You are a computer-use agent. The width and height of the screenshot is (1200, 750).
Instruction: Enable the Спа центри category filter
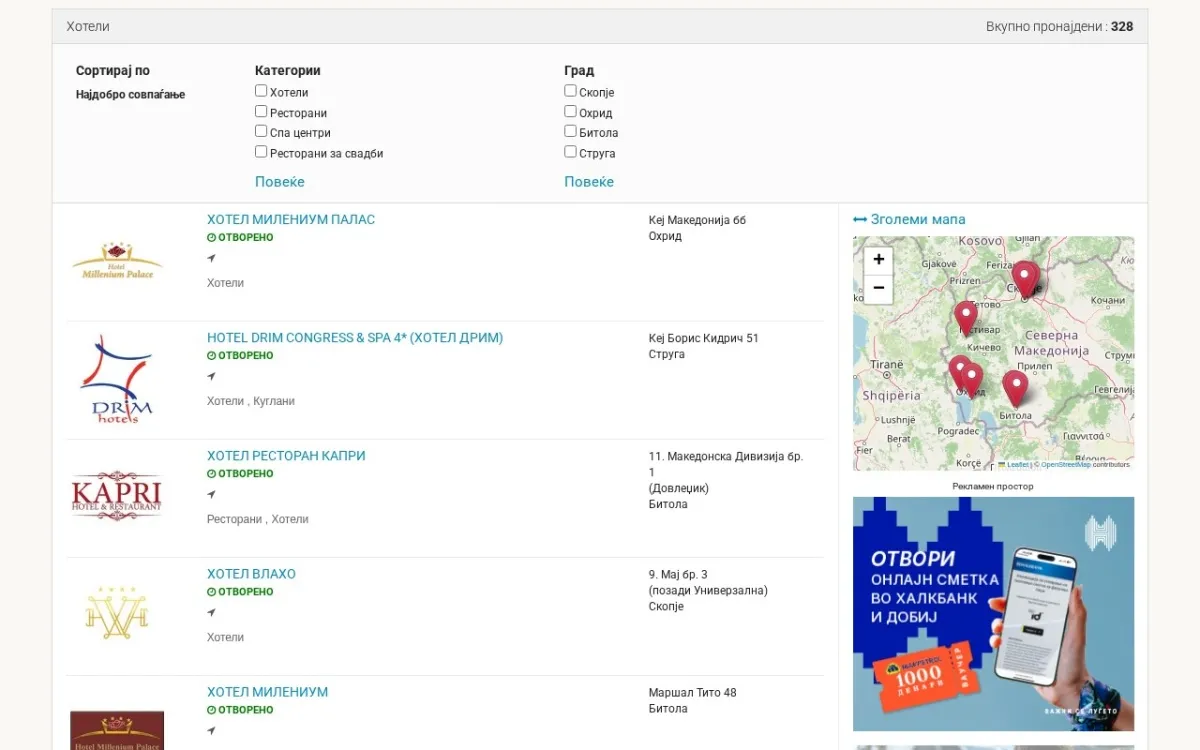click(x=261, y=132)
